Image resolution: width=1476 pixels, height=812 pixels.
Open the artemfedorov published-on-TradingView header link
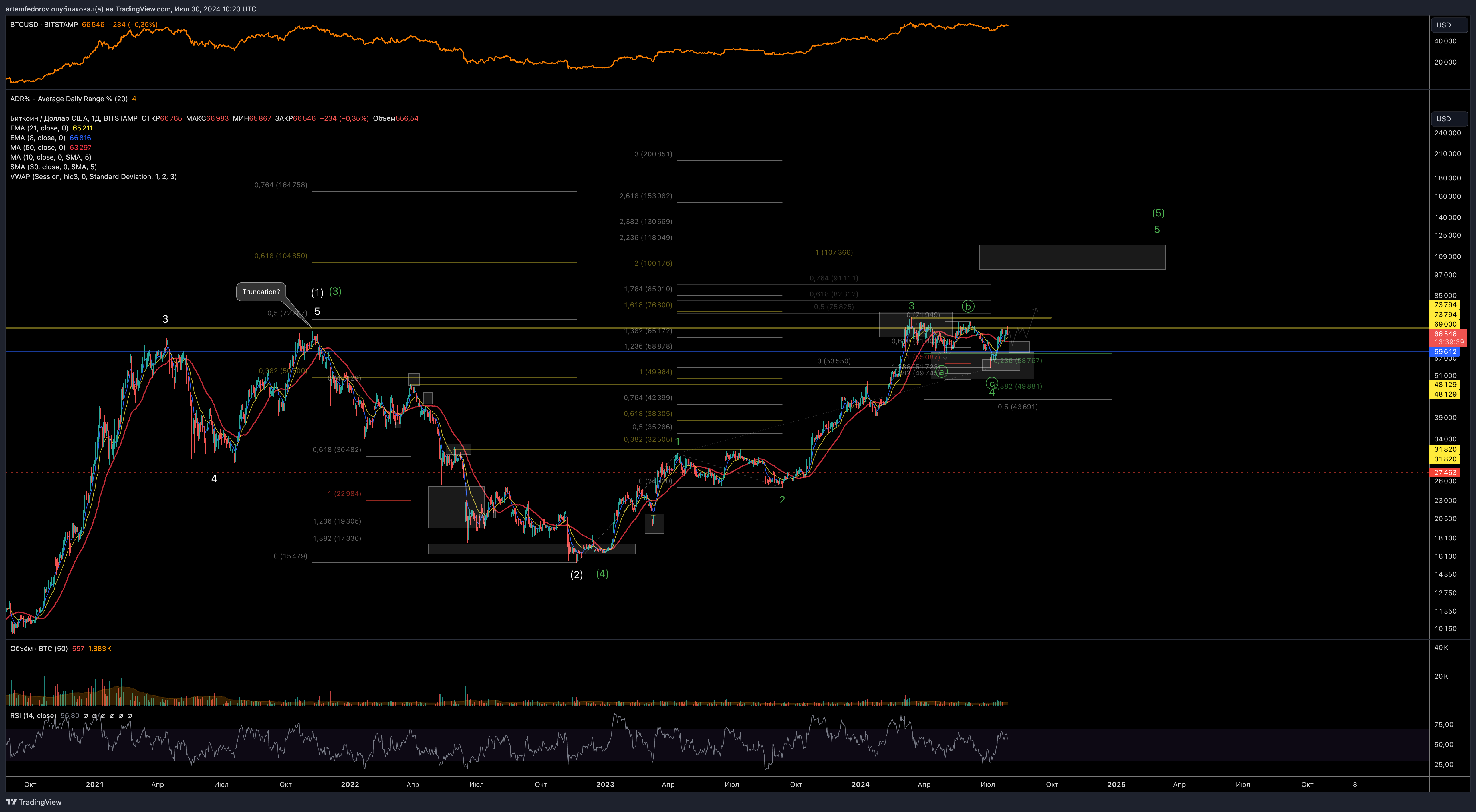[x=131, y=9]
